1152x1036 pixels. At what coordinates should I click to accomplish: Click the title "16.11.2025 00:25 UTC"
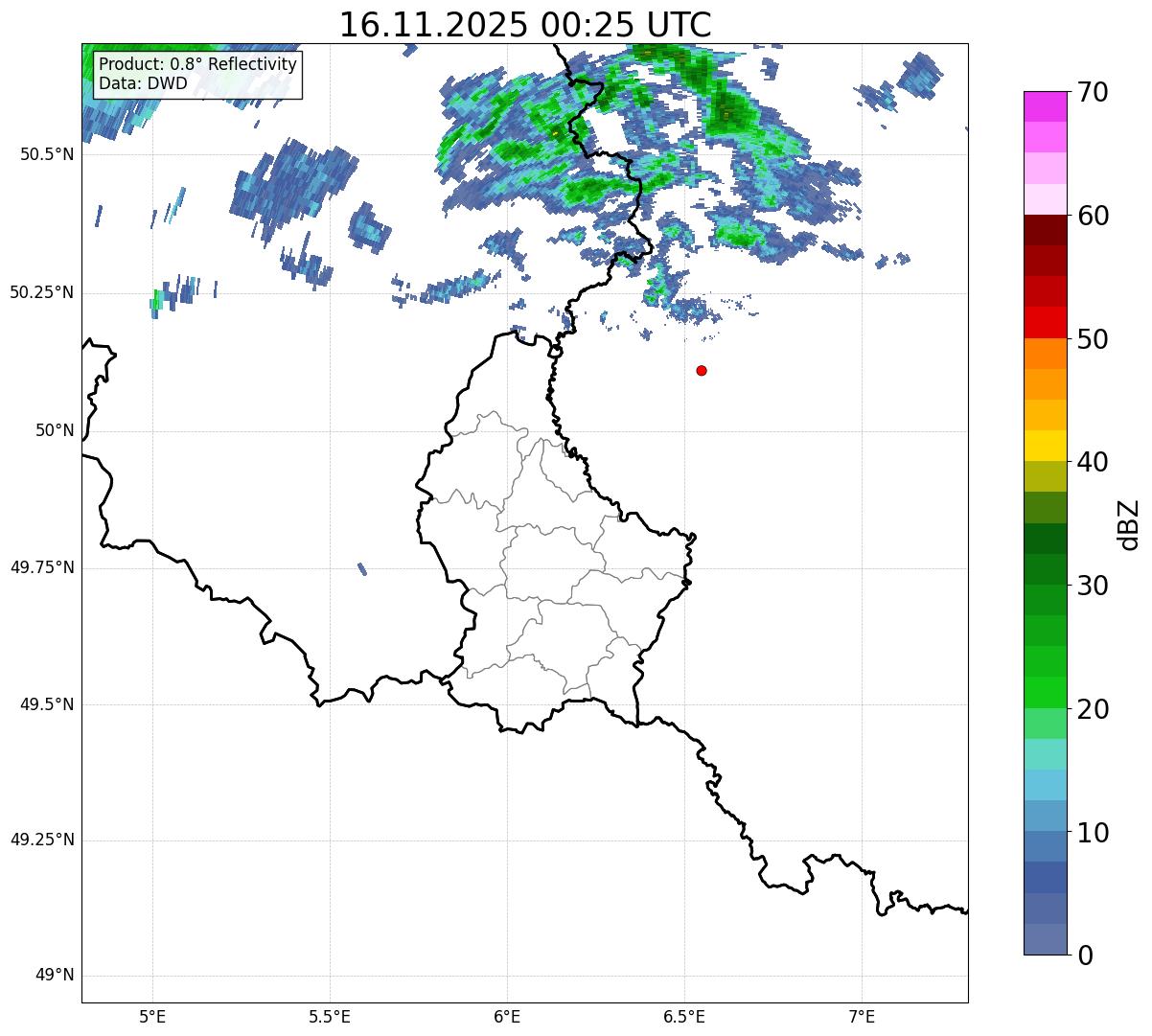tap(525, 24)
